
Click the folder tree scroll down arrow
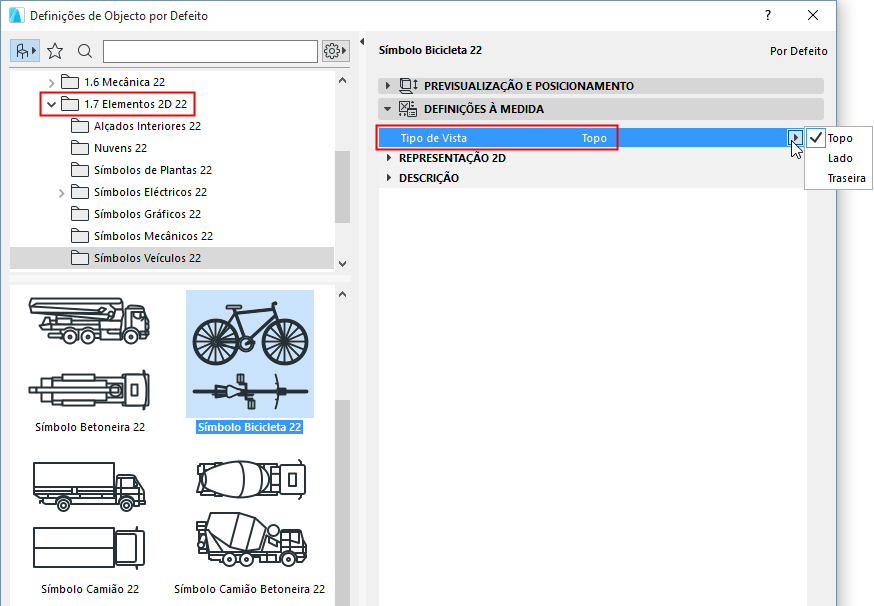[342, 263]
